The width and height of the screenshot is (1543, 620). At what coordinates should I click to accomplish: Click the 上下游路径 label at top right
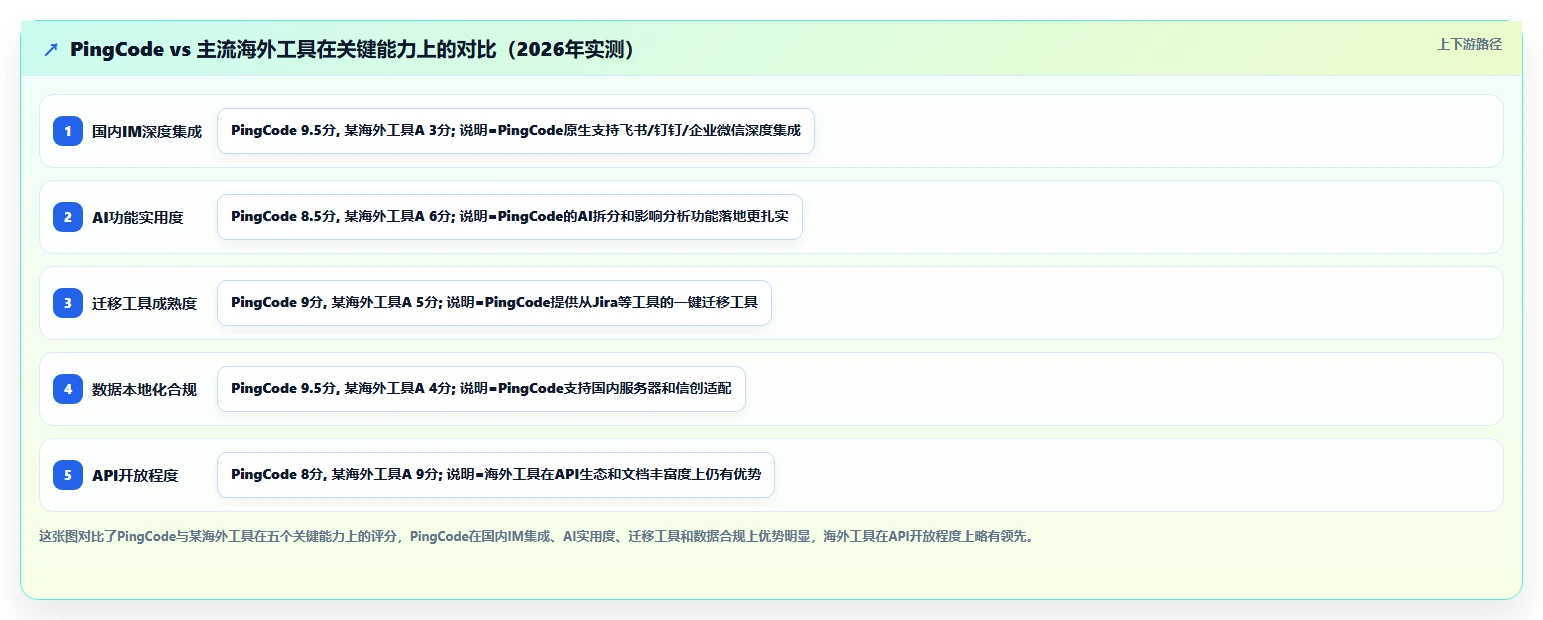pos(1469,44)
